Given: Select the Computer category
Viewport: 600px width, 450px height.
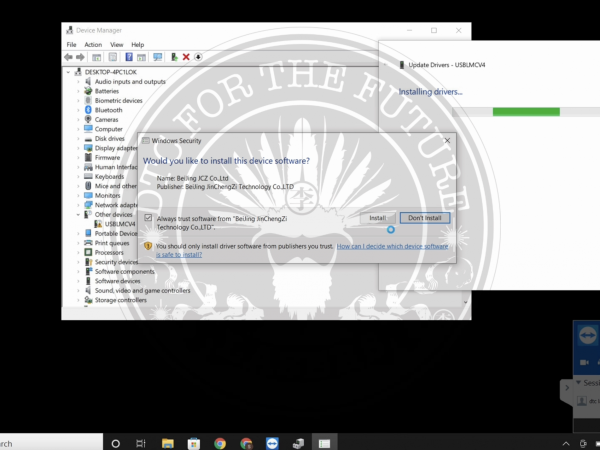Looking at the screenshot, I should coord(109,129).
